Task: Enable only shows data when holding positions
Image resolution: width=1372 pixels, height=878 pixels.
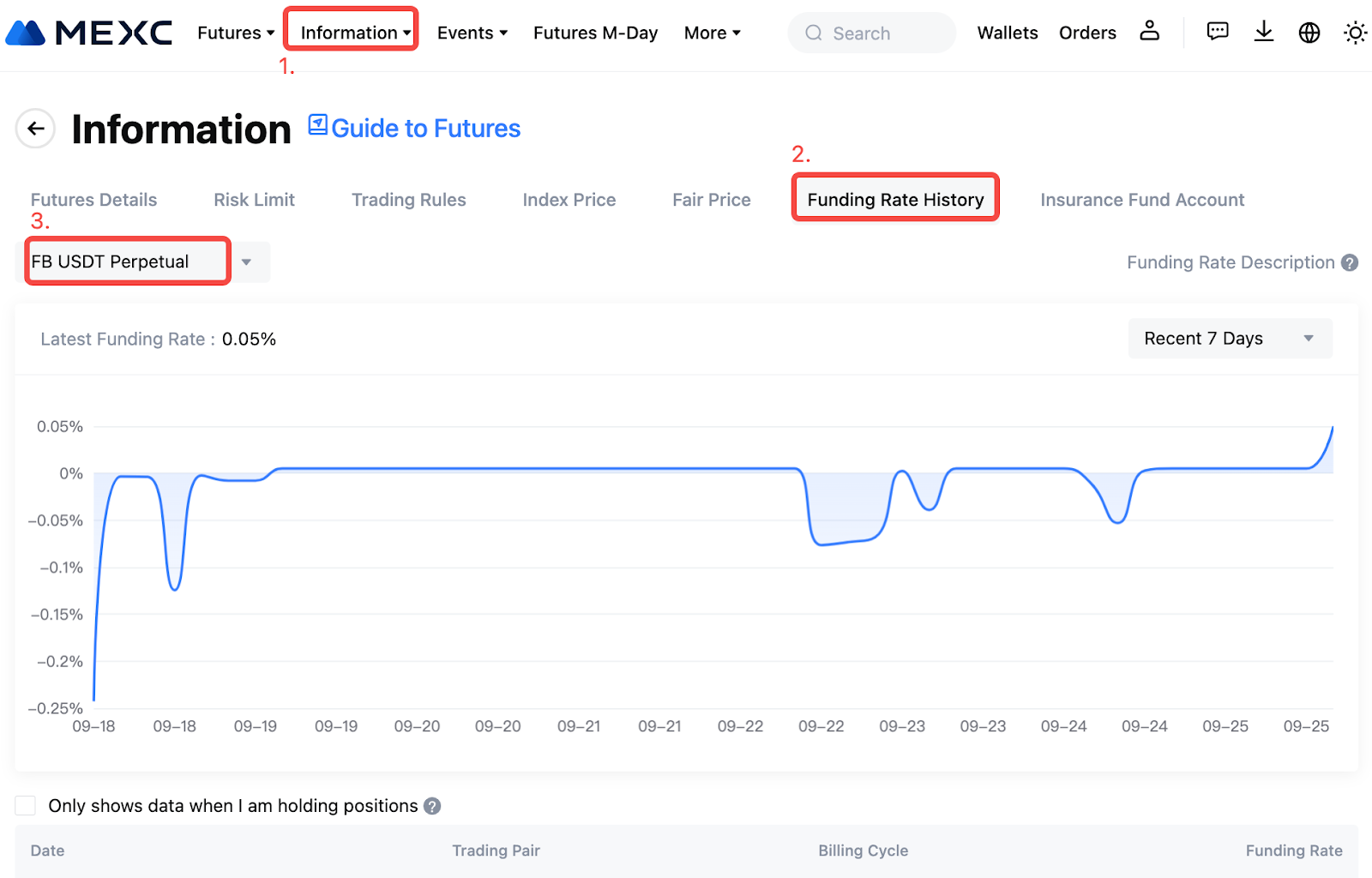Action: pyautogui.click(x=26, y=805)
